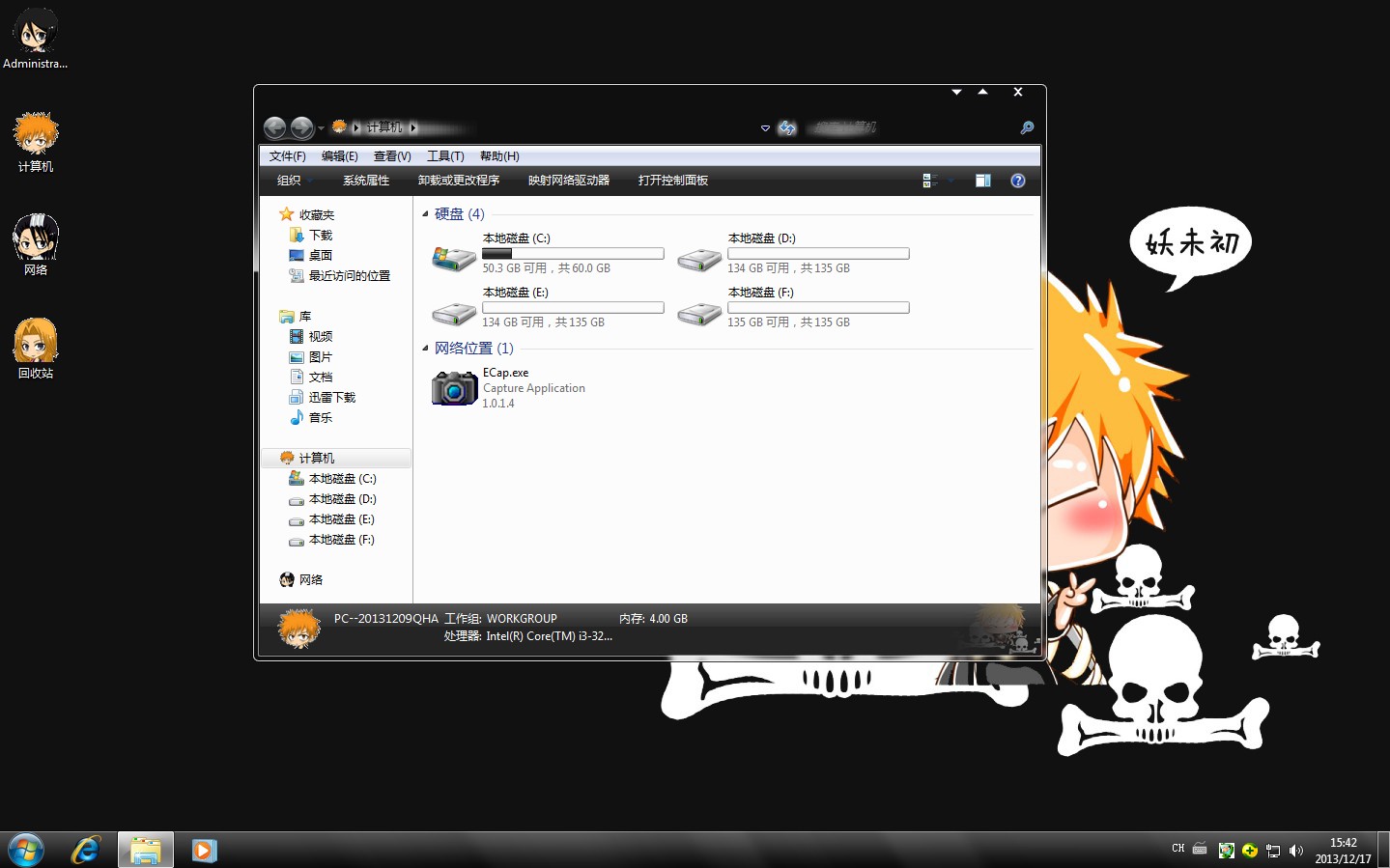Click the C: drive usage bar
1390x868 pixels.
[573, 254]
